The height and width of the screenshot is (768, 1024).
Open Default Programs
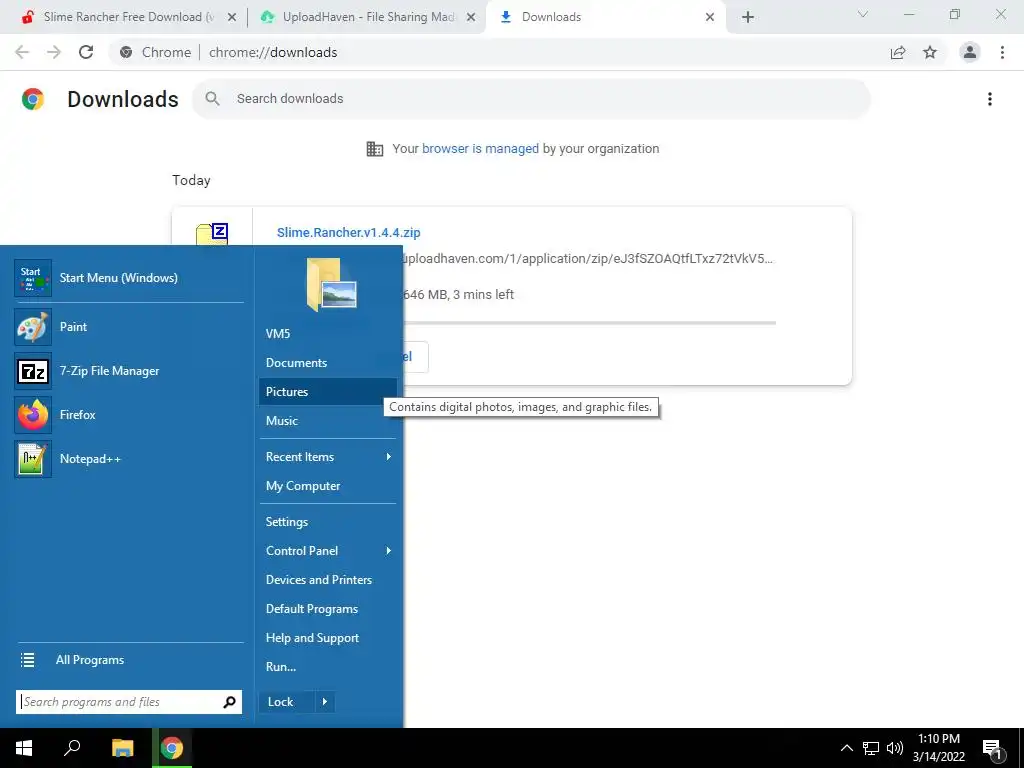click(327, 609)
